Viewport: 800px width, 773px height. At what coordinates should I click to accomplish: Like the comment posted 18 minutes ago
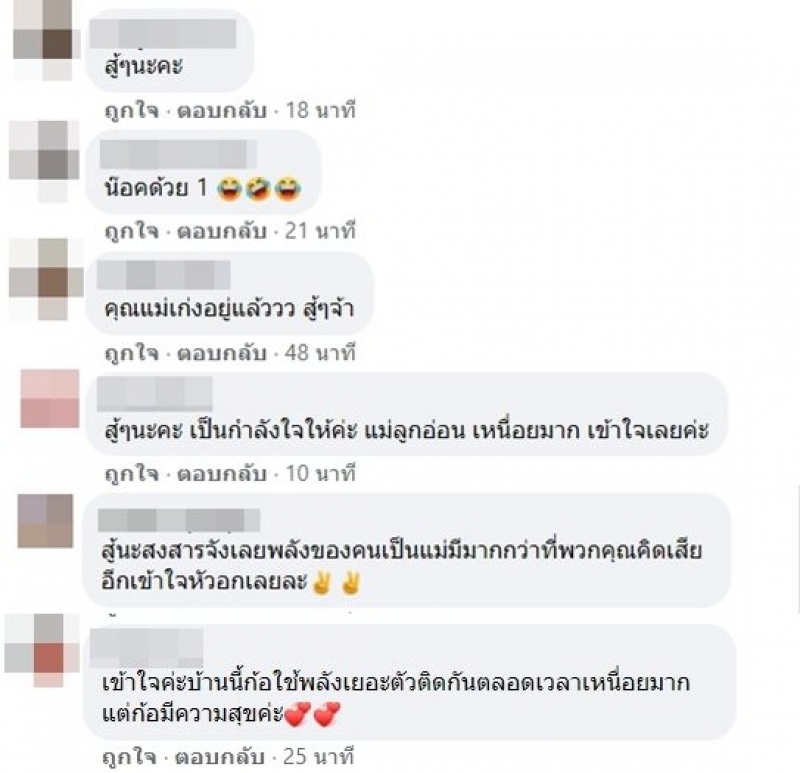point(132,110)
